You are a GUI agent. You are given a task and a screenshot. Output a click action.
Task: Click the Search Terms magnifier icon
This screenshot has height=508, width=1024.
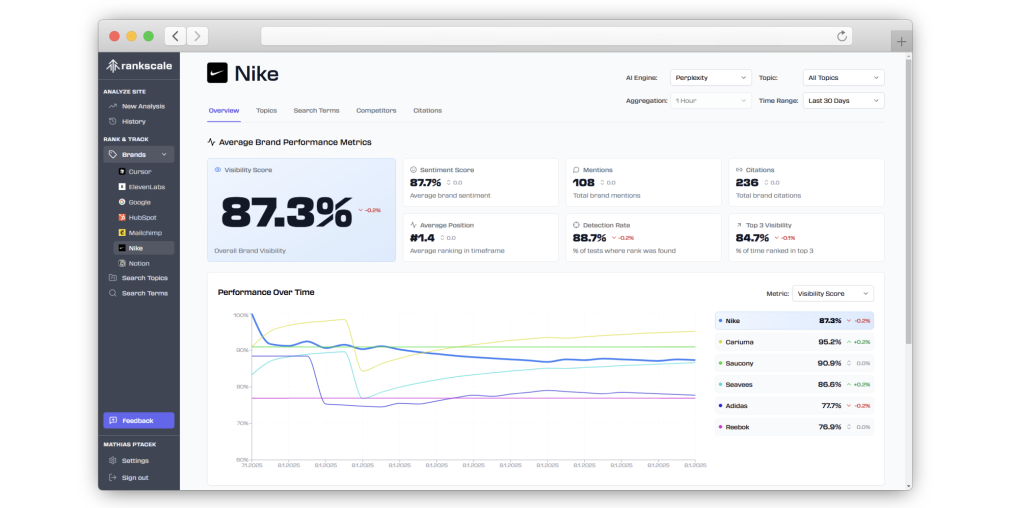click(112, 293)
